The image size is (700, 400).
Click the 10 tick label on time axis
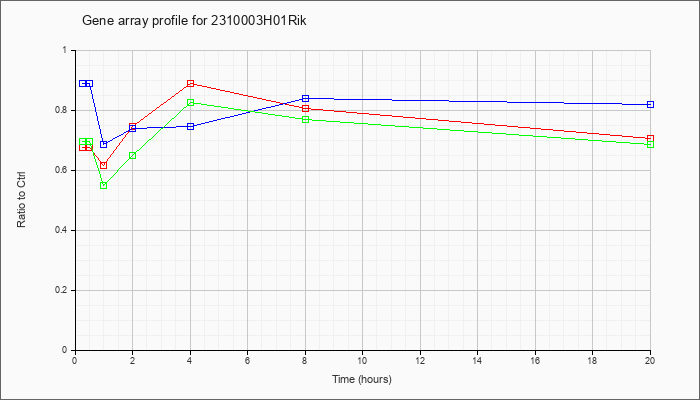[362, 360]
